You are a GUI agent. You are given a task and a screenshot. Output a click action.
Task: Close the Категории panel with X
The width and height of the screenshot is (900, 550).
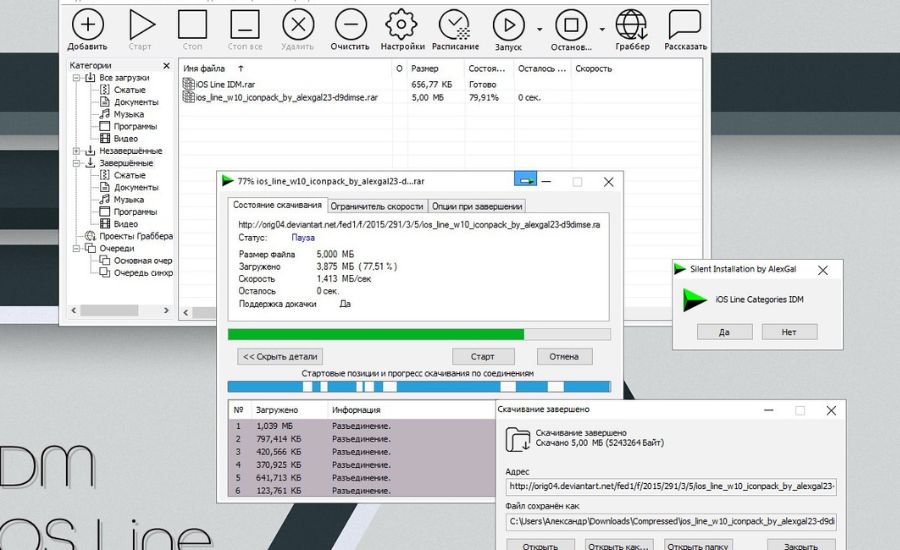(166, 65)
